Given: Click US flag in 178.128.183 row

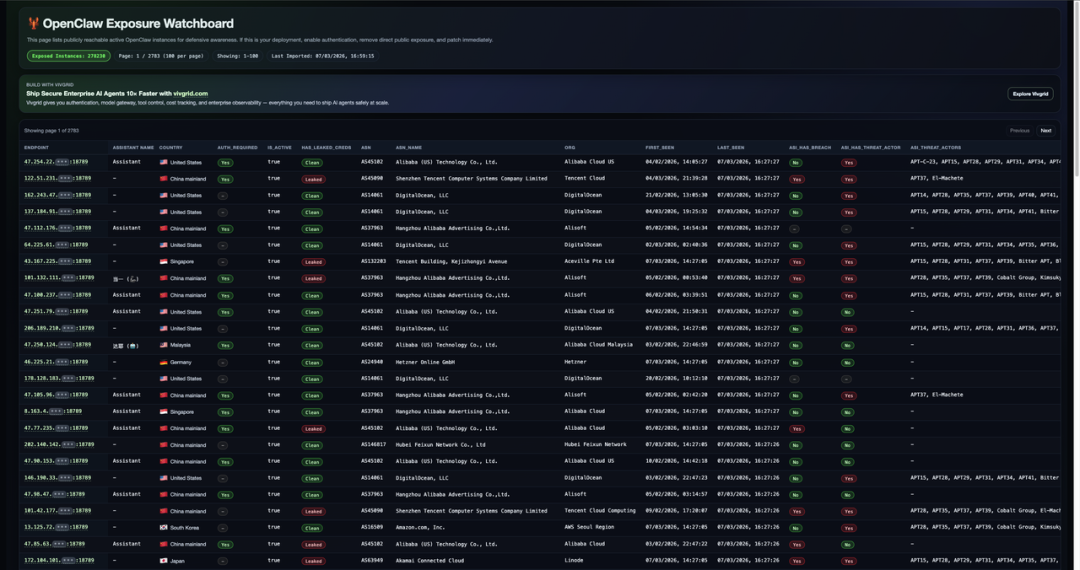Looking at the screenshot, I should pos(163,379).
